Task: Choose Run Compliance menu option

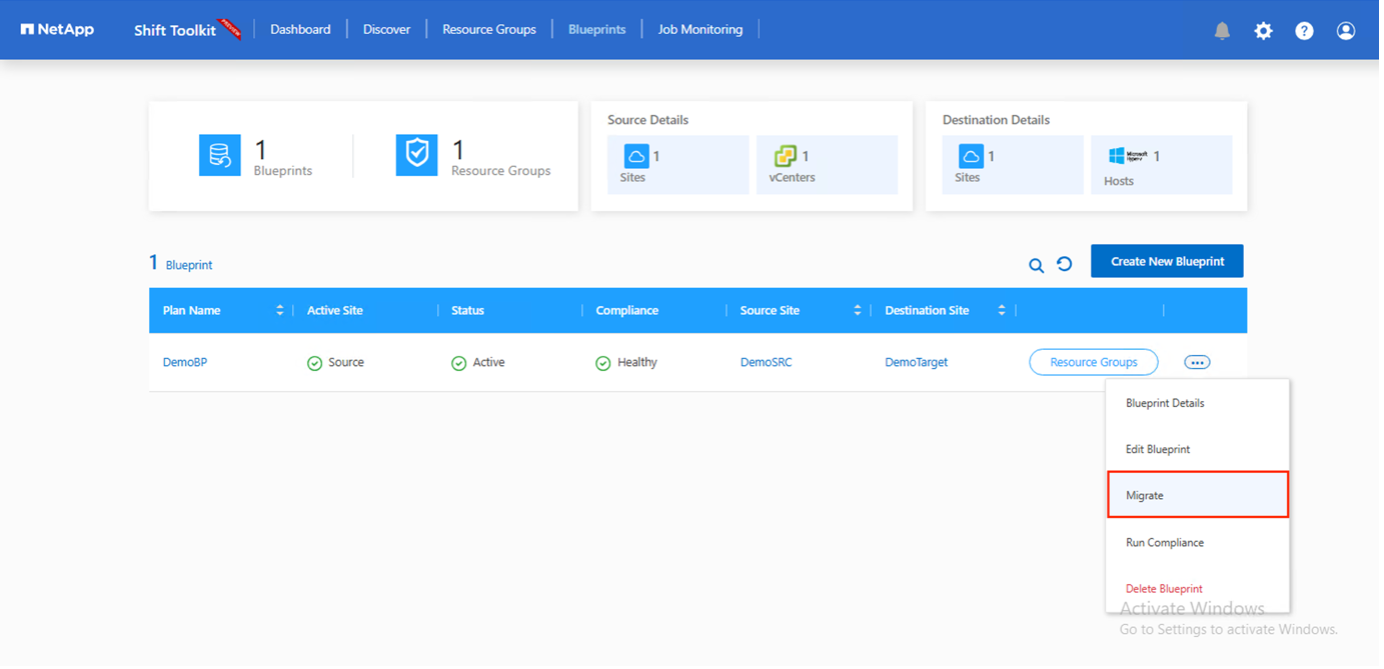Action: point(1165,542)
